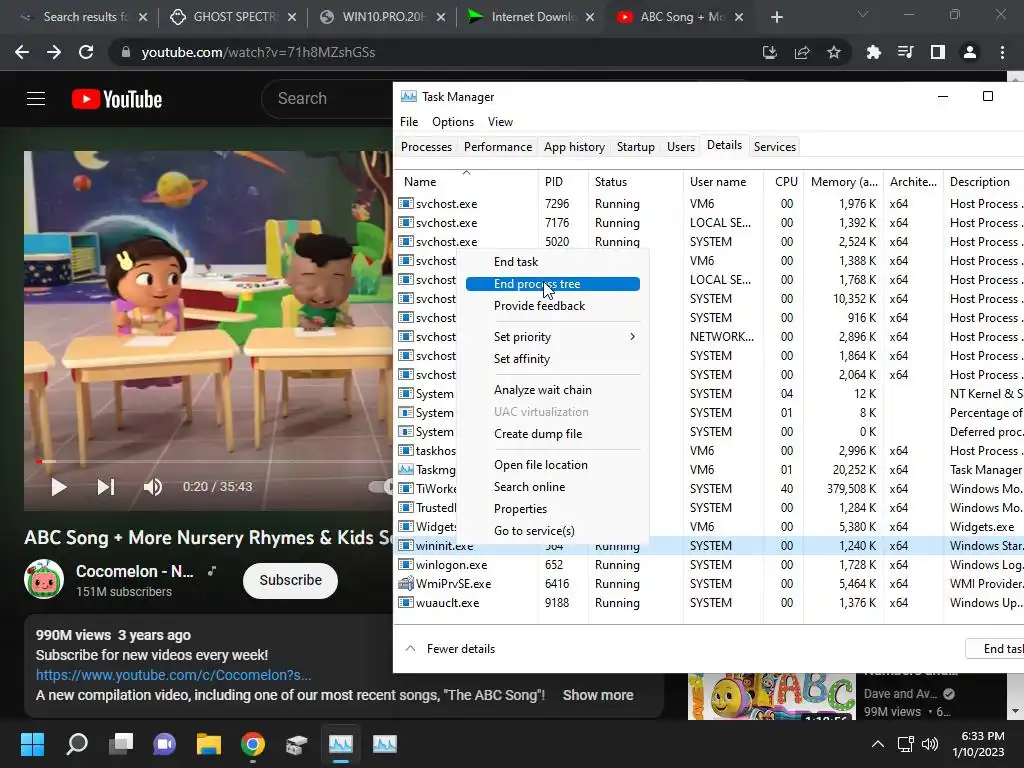Expand Set priority submenu

pyautogui.click(x=552, y=337)
